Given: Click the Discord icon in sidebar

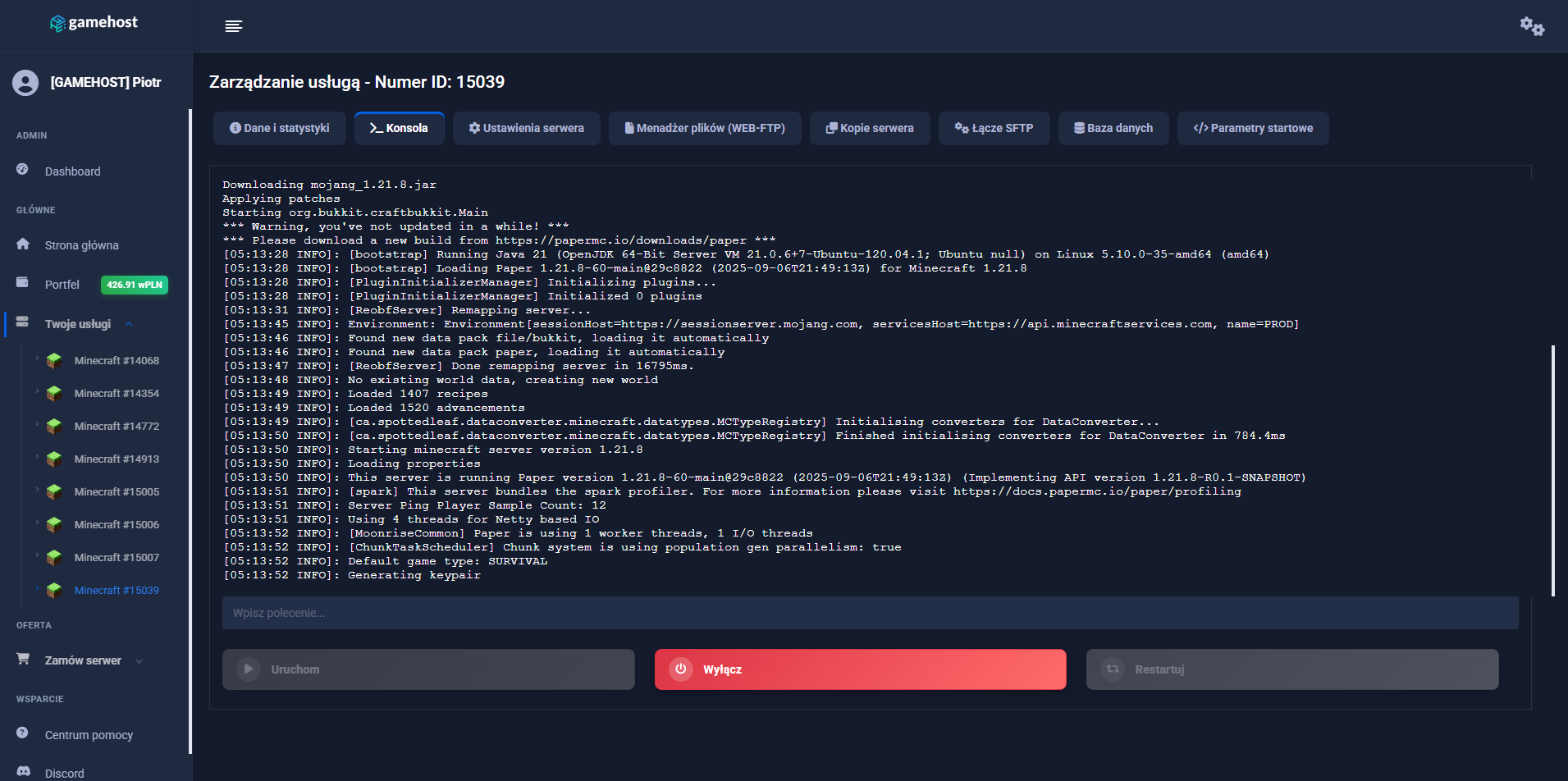Looking at the screenshot, I should point(24,772).
